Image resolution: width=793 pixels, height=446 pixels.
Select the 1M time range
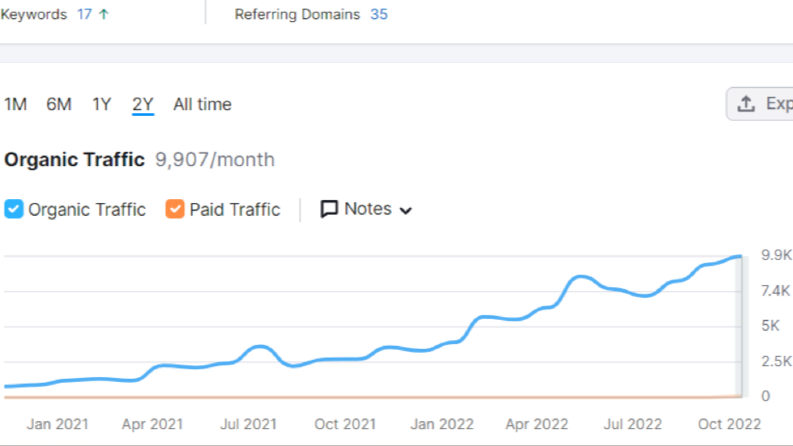(16, 104)
